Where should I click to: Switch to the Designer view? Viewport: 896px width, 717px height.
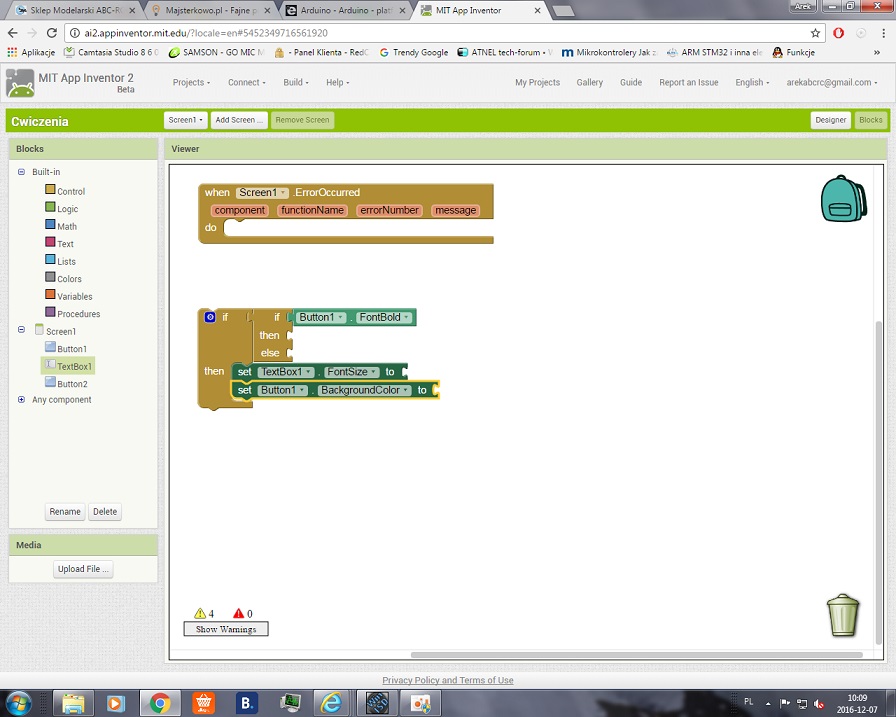point(830,120)
